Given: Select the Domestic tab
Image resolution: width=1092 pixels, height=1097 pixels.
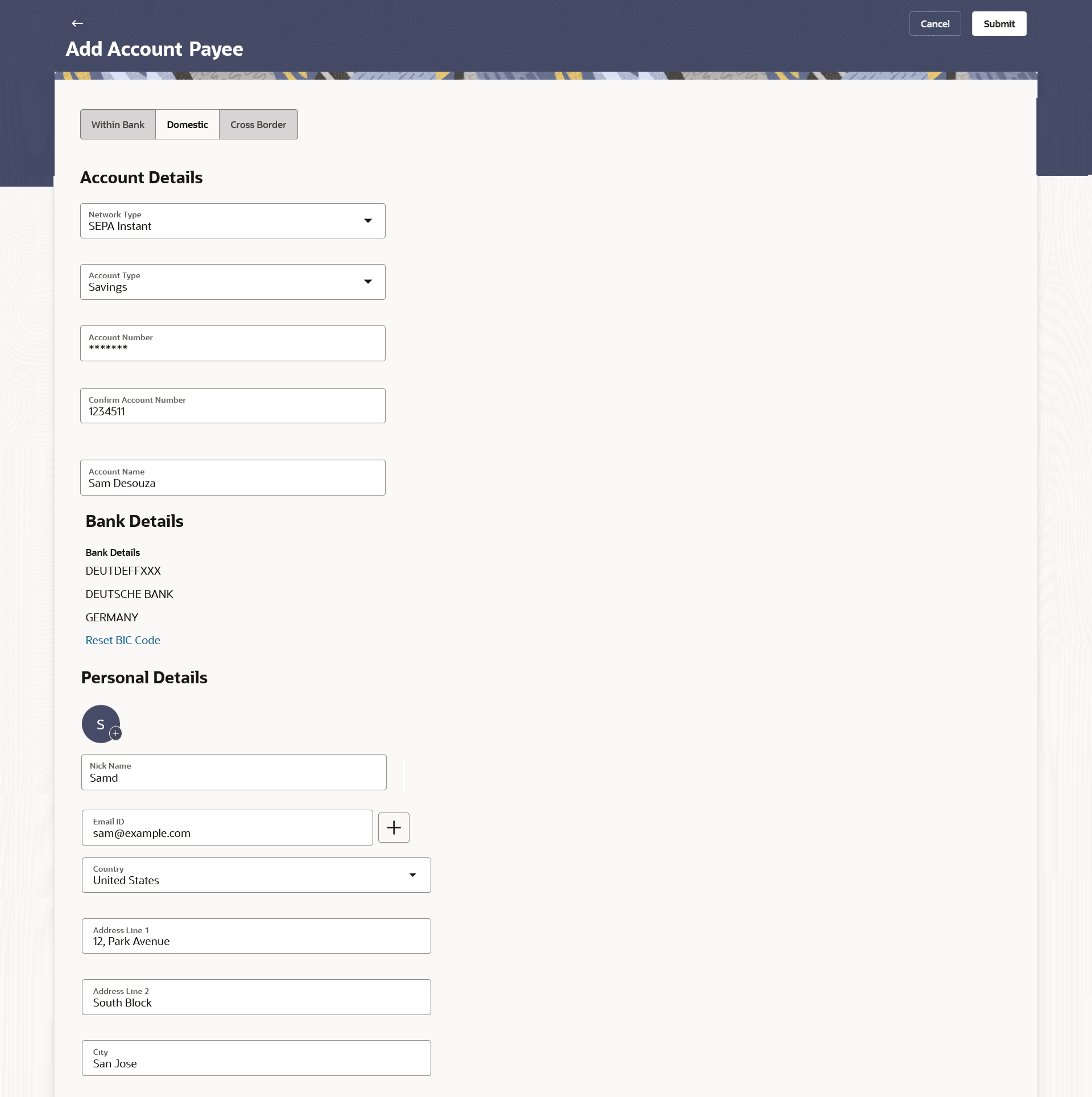Looking at the screenshot, I should pyautogui.click(x=187, y=125).
